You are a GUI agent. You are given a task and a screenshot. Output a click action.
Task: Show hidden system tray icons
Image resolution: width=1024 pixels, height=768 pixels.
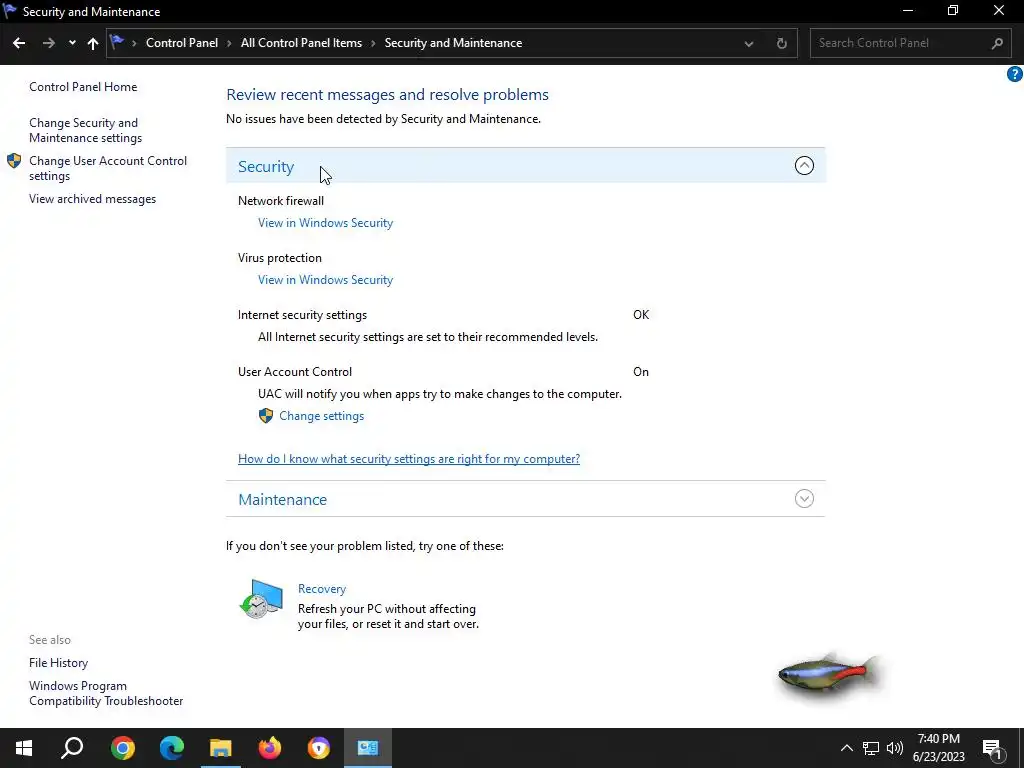coord(846,748)
